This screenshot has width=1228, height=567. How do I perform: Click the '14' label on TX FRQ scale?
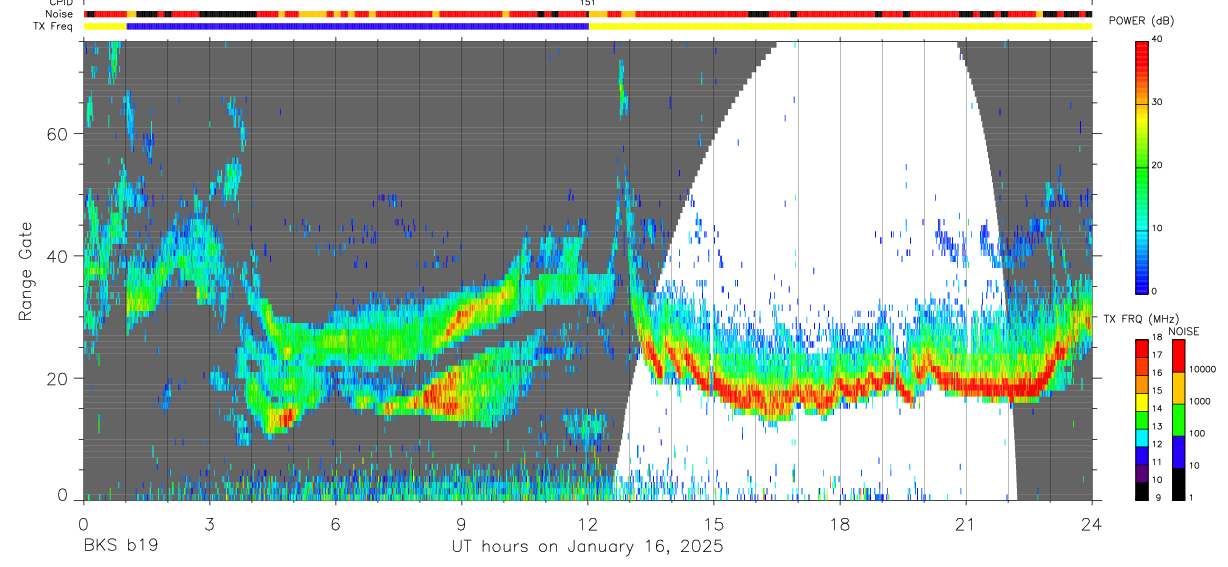[x=1156, y=408]
